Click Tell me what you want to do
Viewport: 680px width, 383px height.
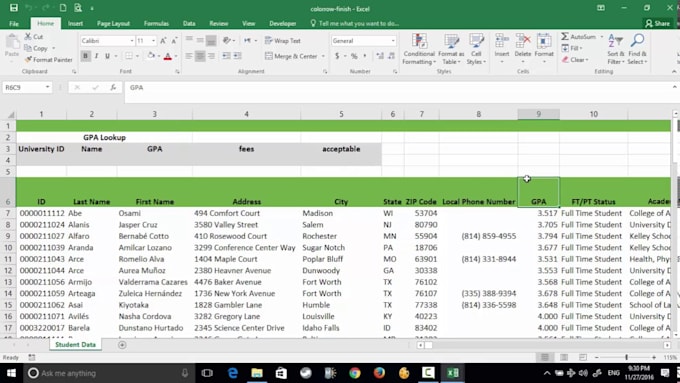click(x=354, y=23)
